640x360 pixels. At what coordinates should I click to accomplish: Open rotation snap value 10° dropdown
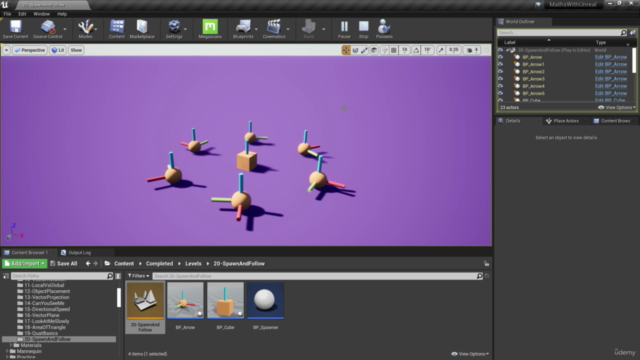427,50
